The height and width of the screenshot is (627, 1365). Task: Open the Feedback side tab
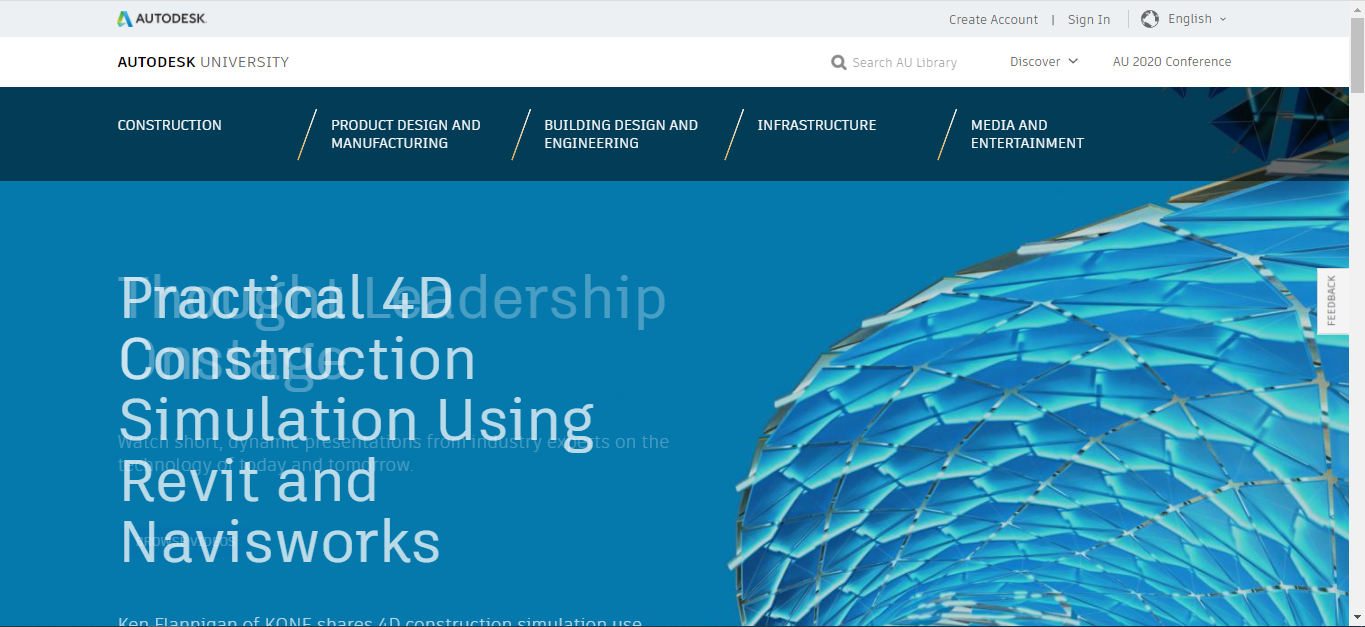coord(1332,301)
